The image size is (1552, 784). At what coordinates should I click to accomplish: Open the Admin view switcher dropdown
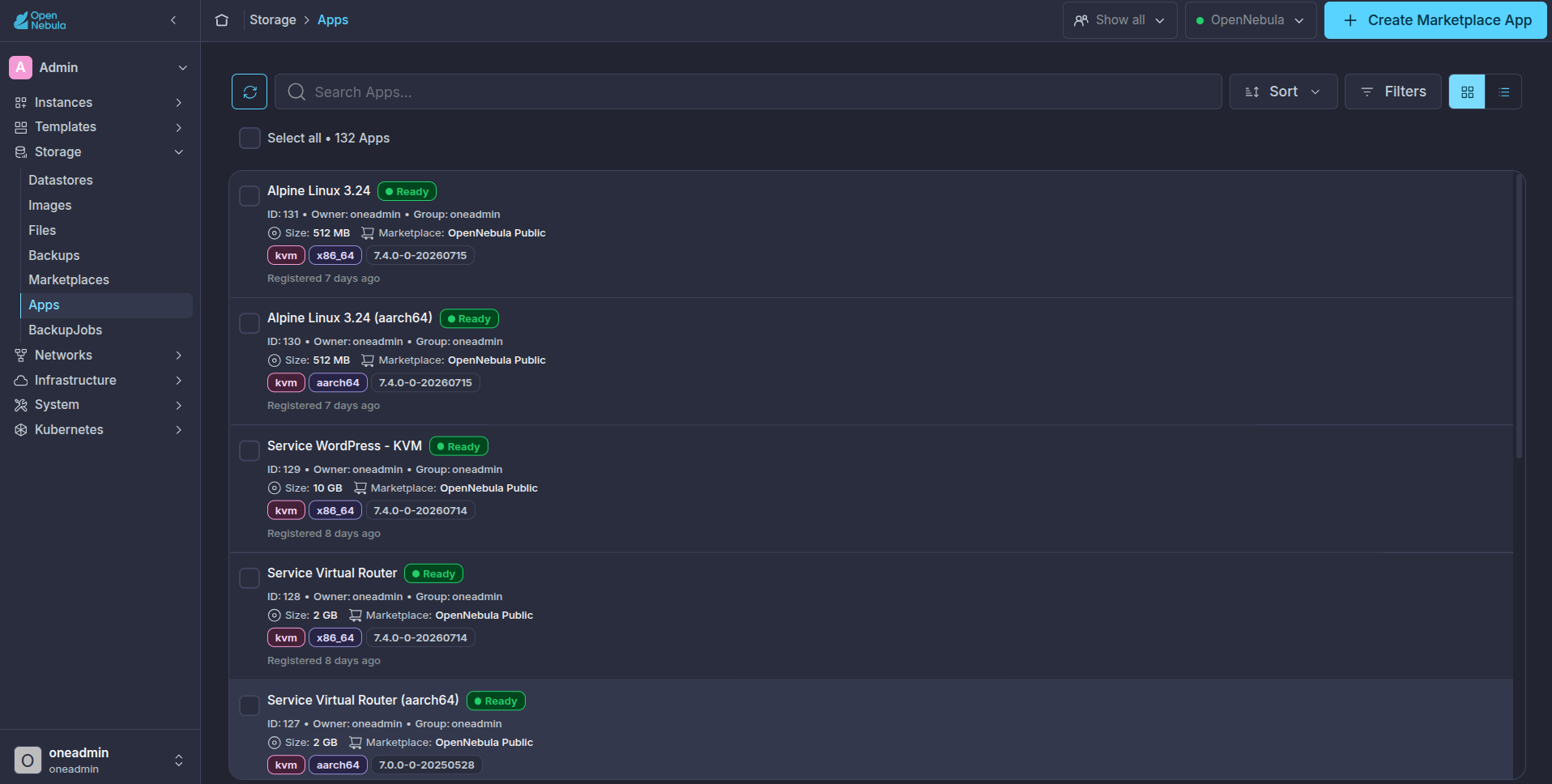pyautogui.click(x=183, y=68)
